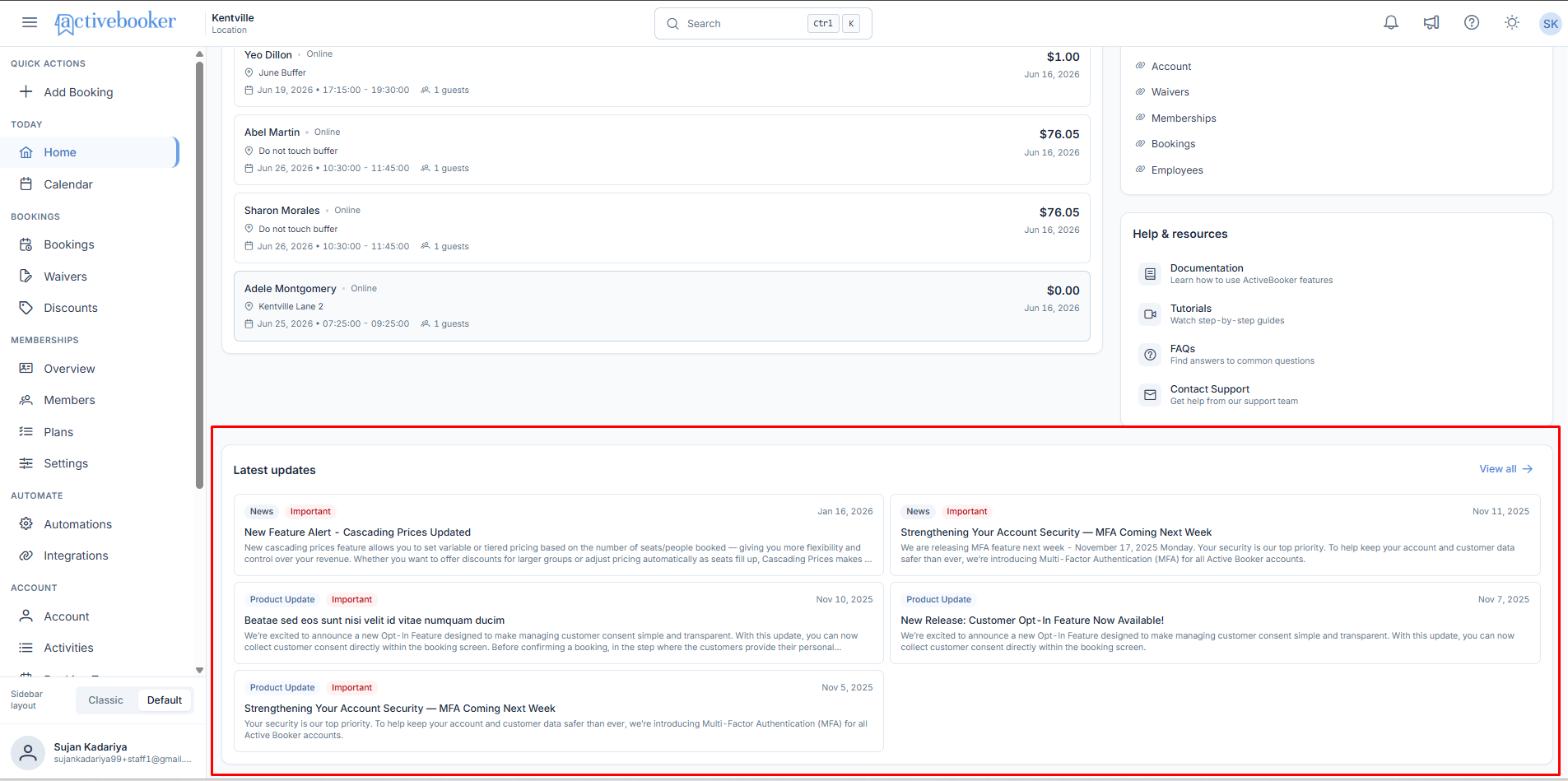Image resolution: width=1568 pixels, height=781 pixels.
Task: Click the Contact Support envelope icon
Action: coord(1150,395)
